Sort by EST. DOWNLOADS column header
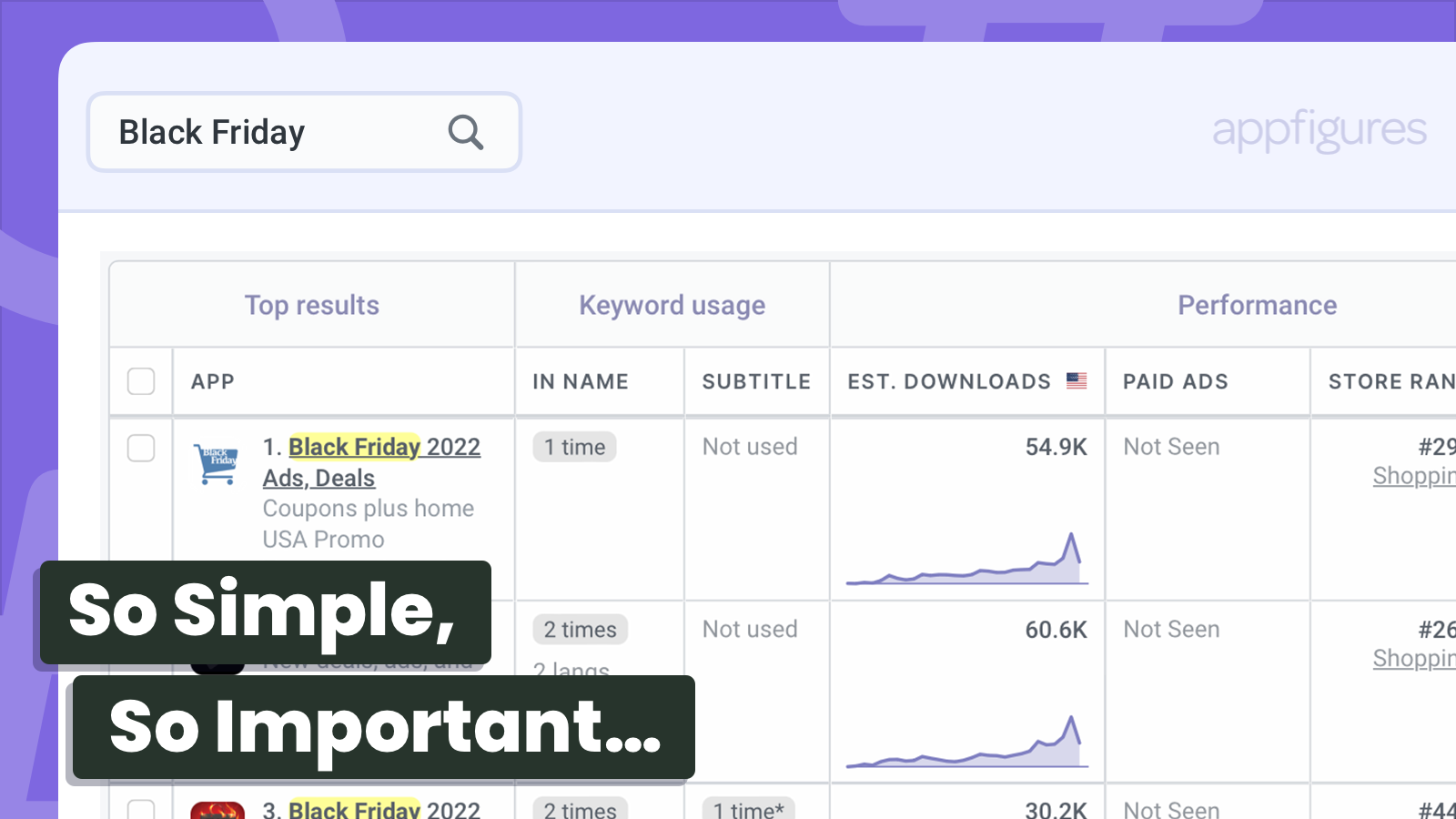This screenshot has height=819, width=1456. point(949,381)
